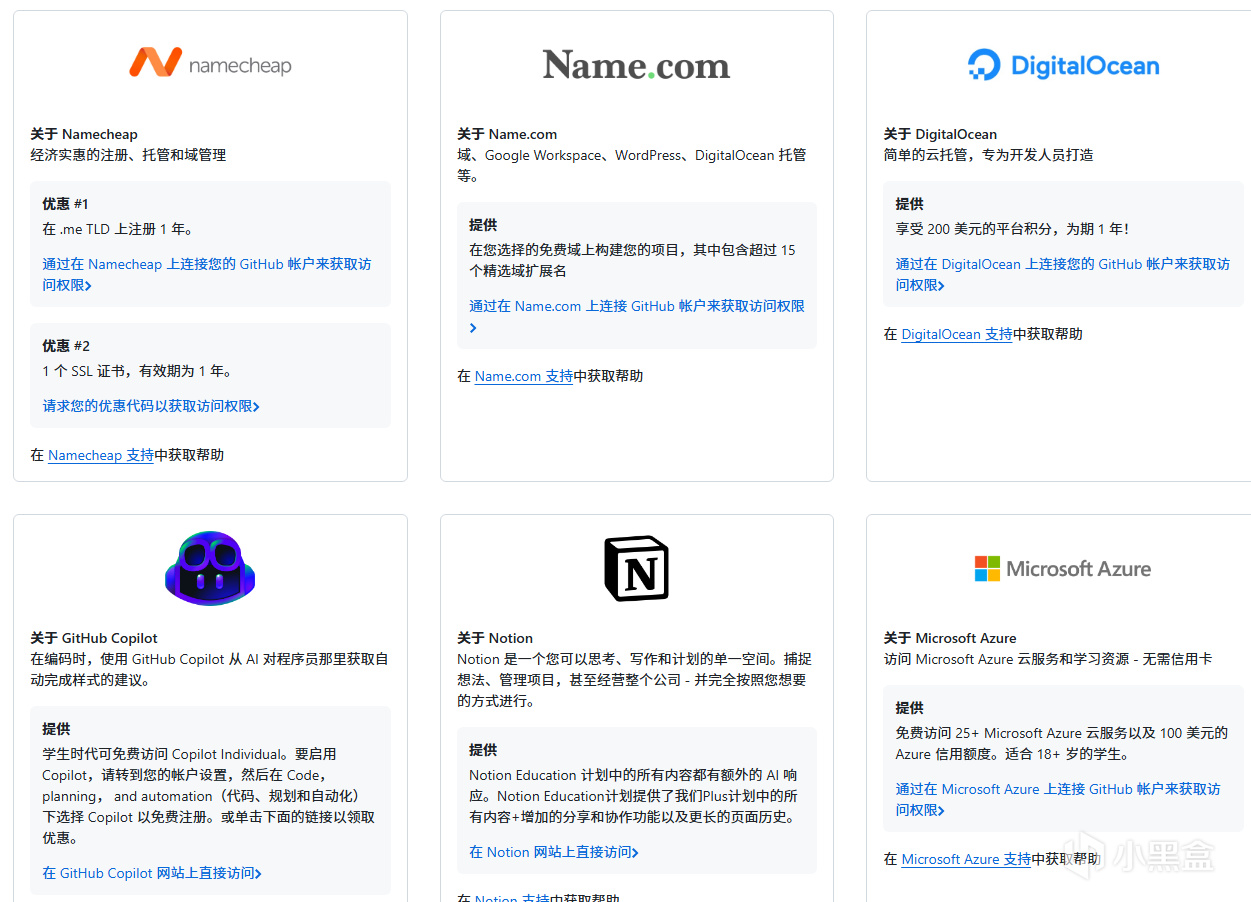Click the Copilot Individual free access text
Image resolution: width=1251 pixels, height=902 pixels.
[209, 796]
